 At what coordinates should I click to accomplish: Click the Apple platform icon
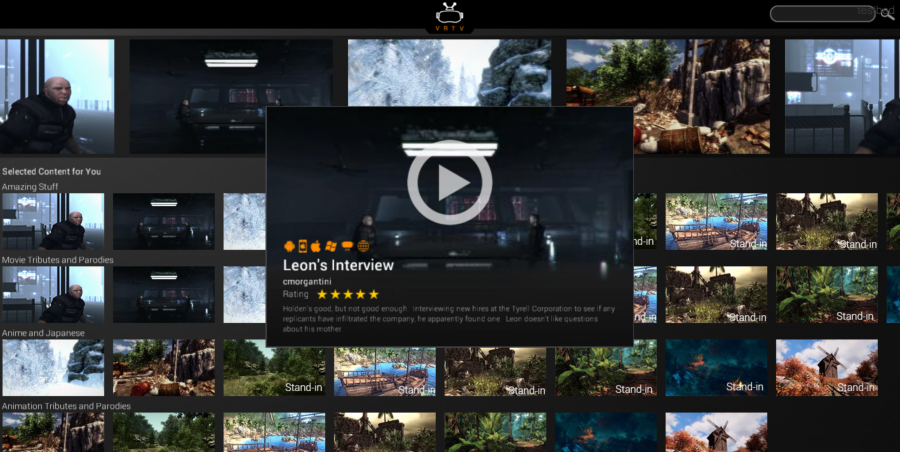pos(316,245)
